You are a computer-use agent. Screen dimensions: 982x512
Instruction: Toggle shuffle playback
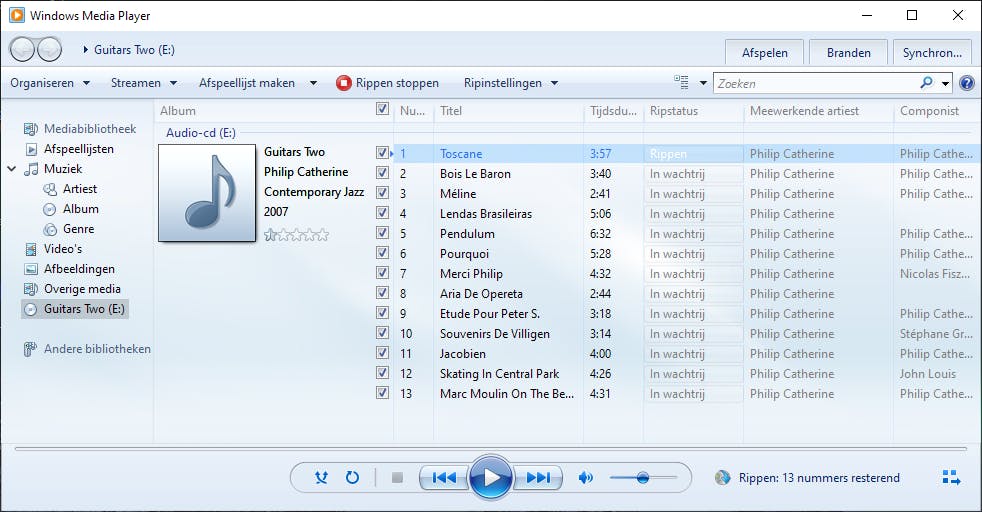click(321, 478)
